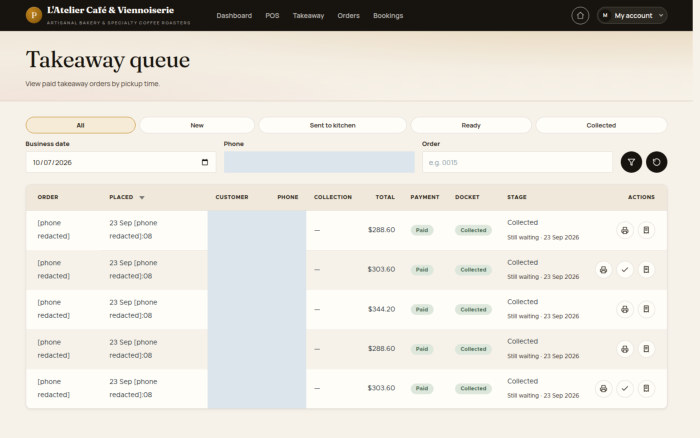The width and height of the screenshot is (700, 438).
Task: Expand the My account chevron
Action: pos(661,16)
